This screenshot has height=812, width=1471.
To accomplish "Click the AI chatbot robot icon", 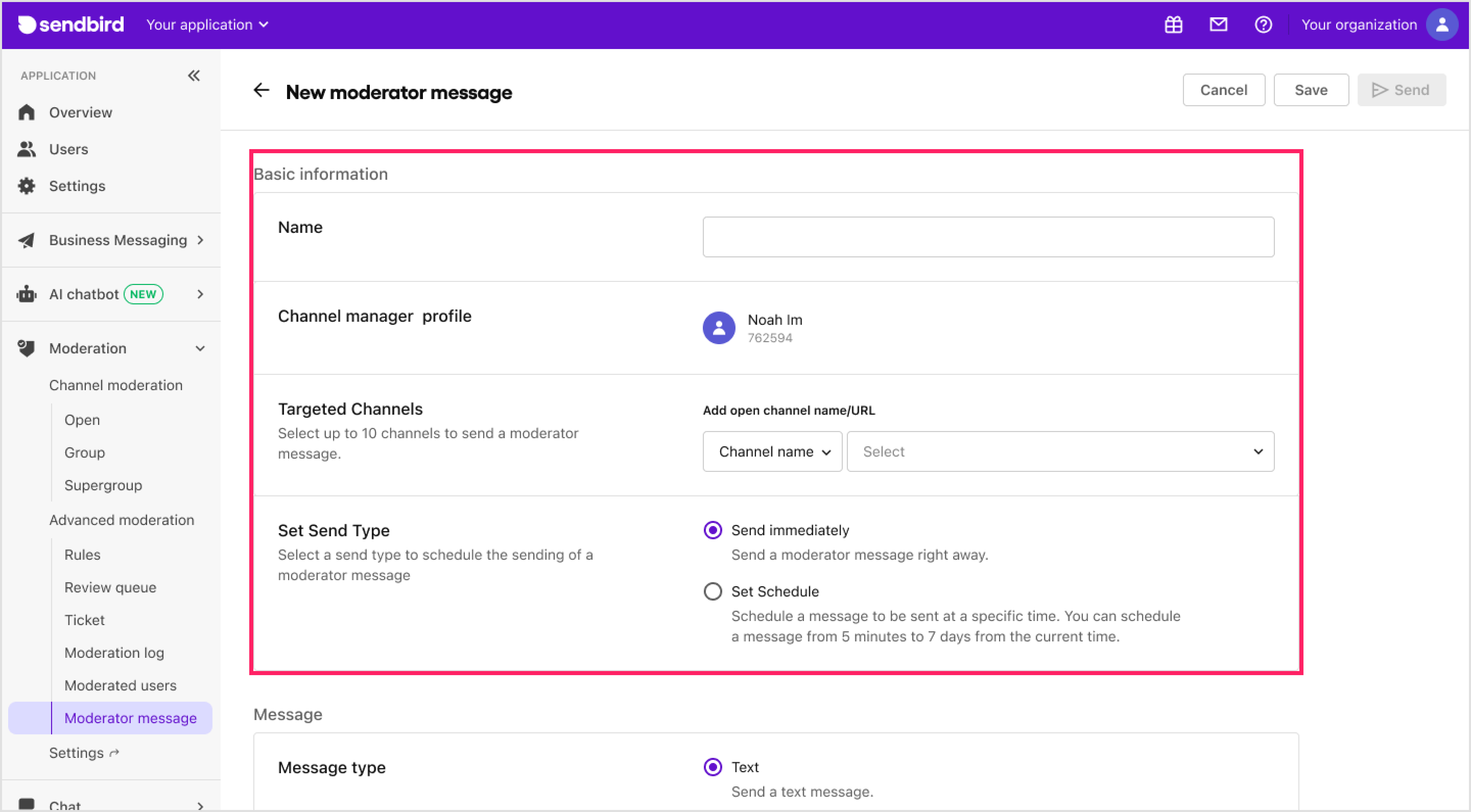I will [26, 293].
